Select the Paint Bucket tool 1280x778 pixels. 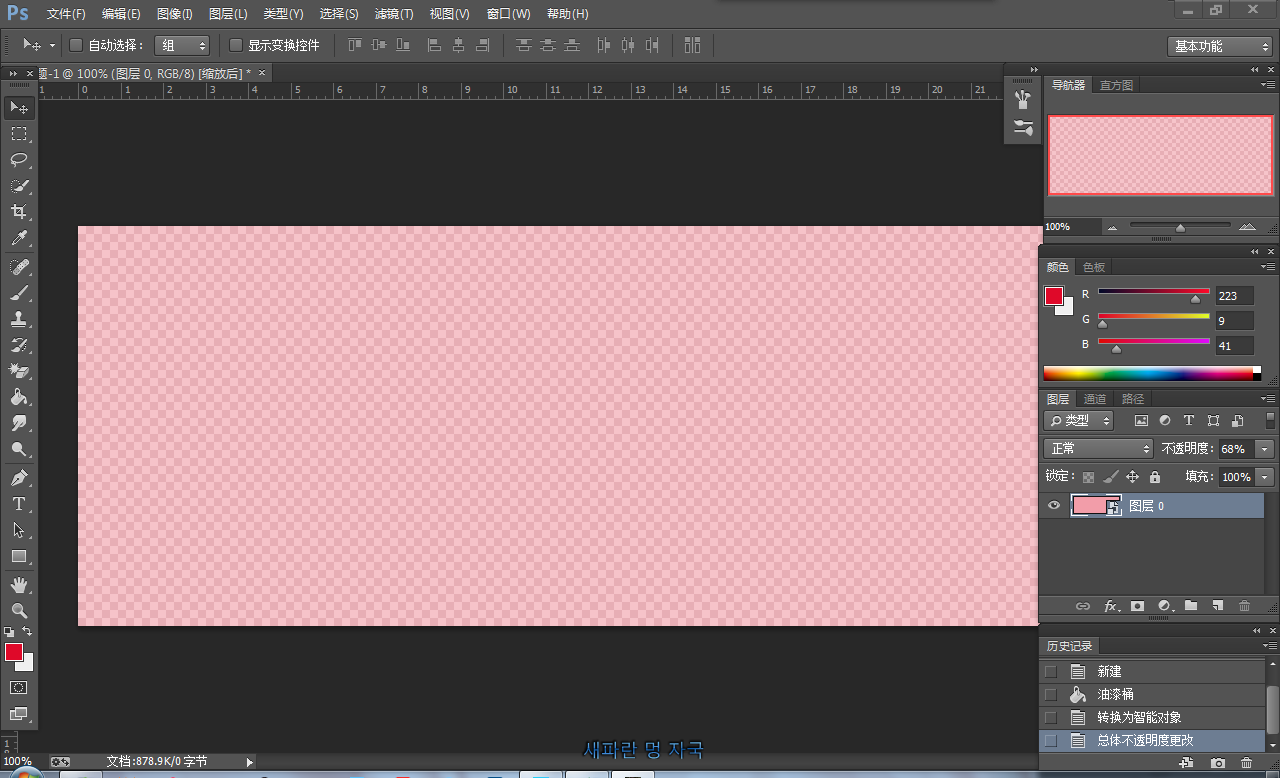tap(19, 397)
